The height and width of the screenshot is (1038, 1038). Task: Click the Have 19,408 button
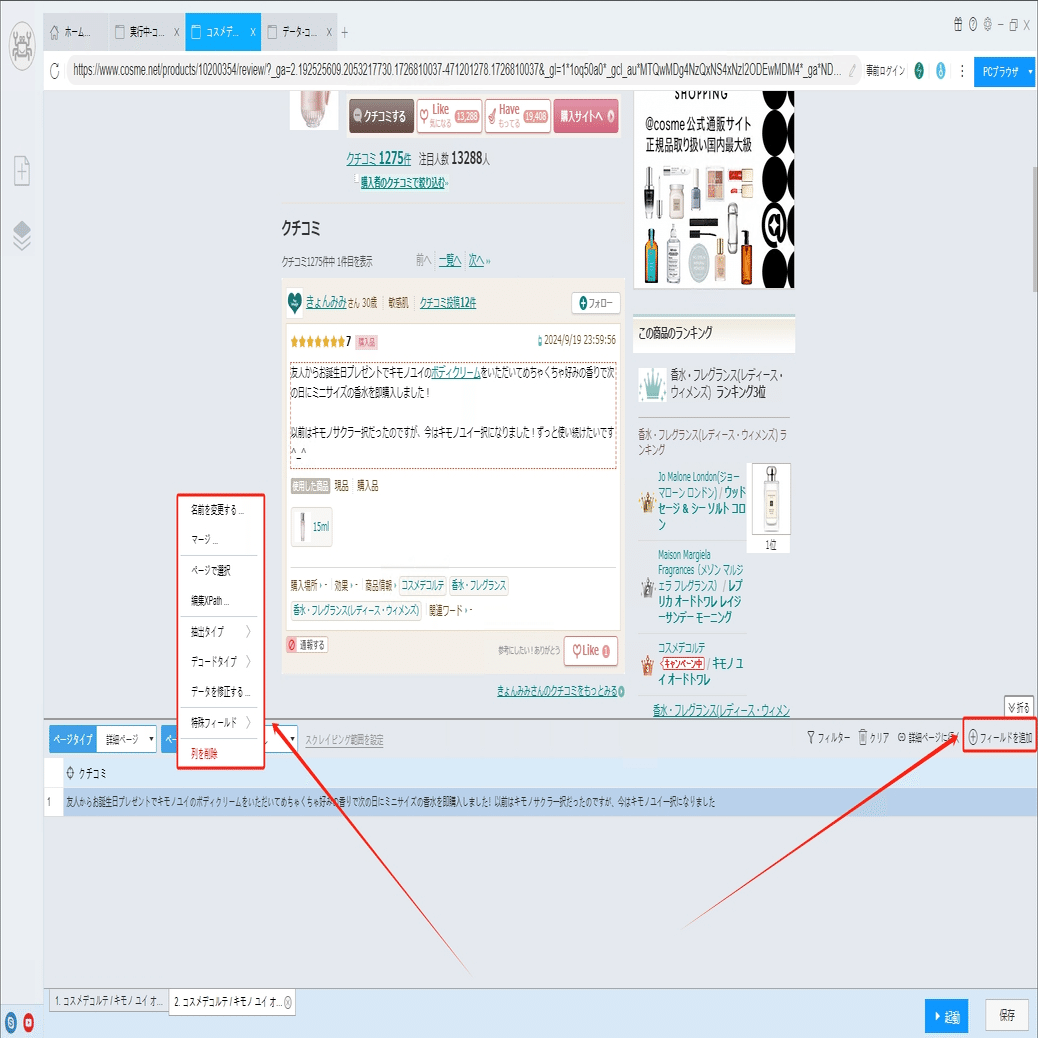pyautogui.click(x=518, y=116)
